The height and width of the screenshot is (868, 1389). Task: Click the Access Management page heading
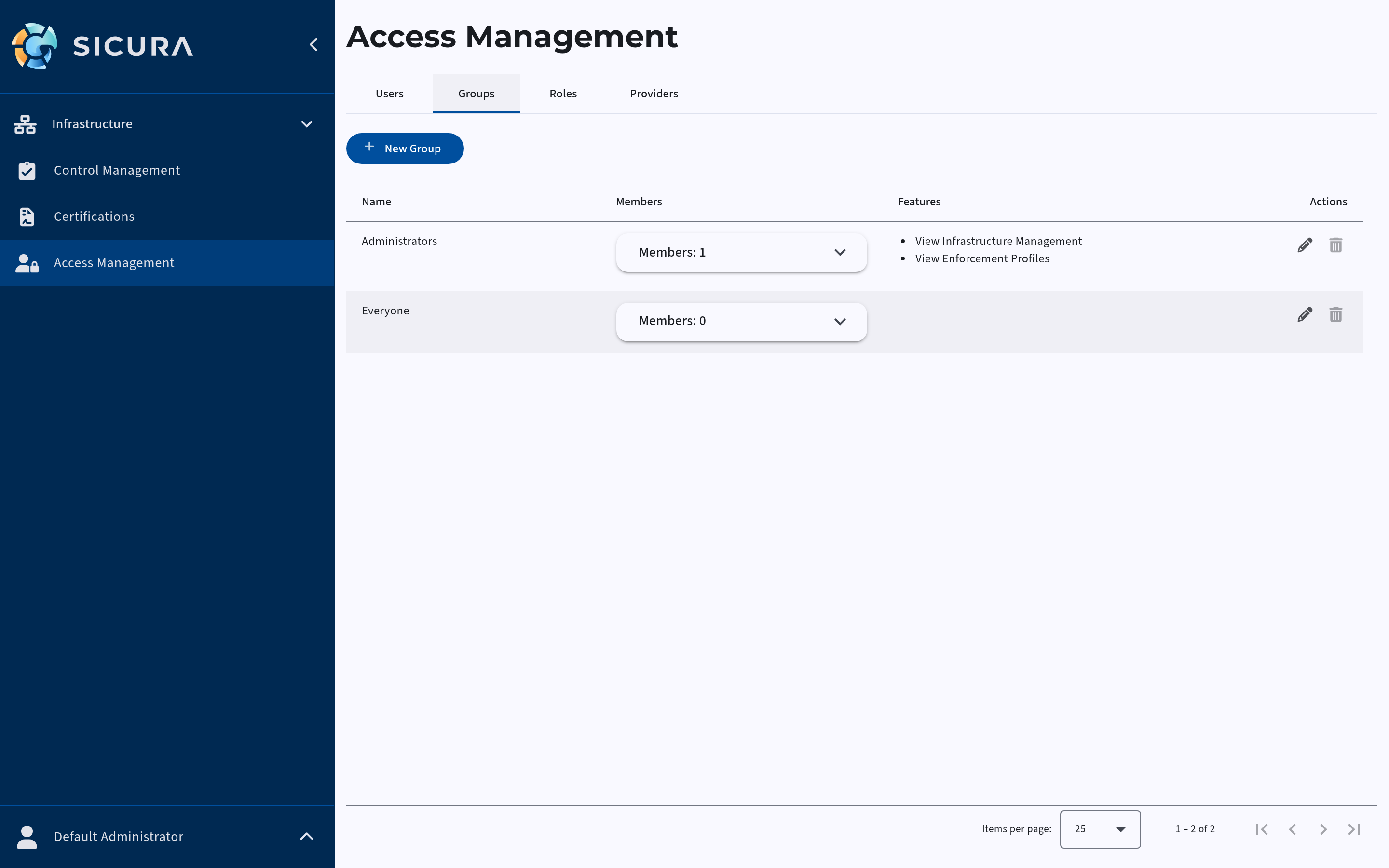512,37
